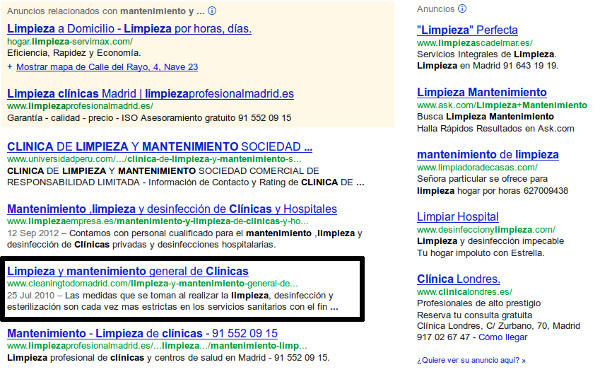
Task: Open the '"Limpieza" Perfecta' ad
Action: (467, 30)
